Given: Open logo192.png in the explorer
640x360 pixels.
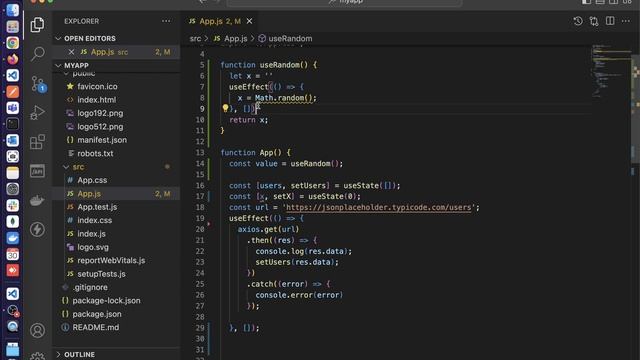Looking at the screenshot, I should click(100, 113).
